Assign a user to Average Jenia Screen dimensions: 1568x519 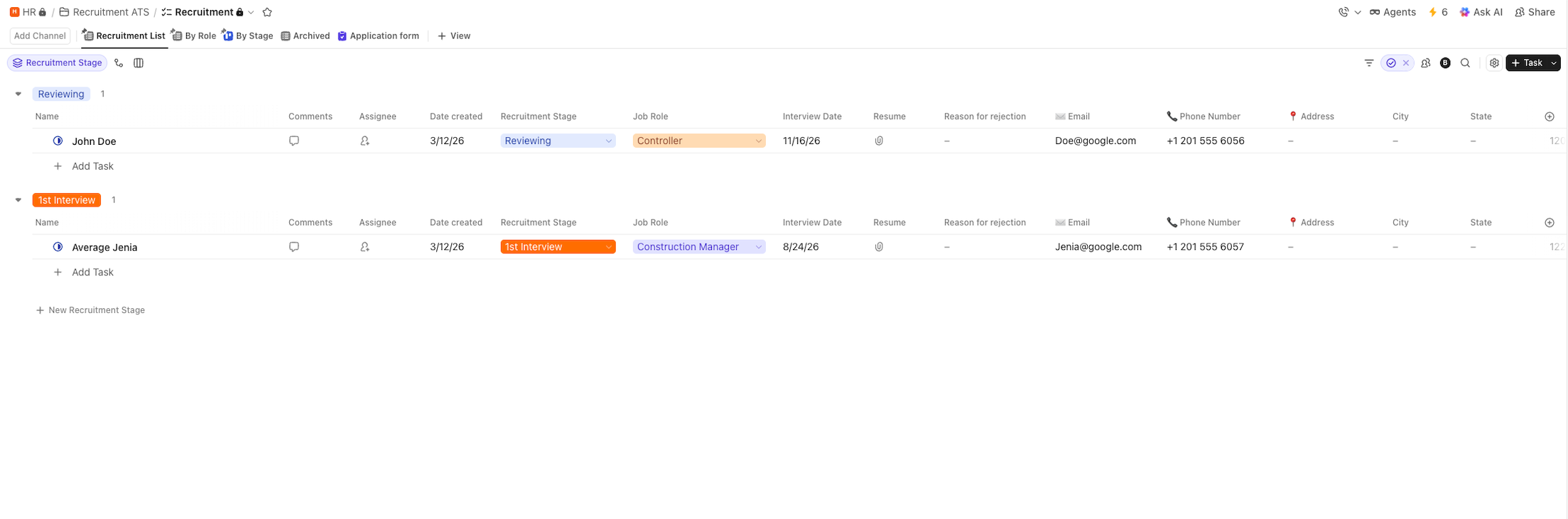tap(364, 247)
